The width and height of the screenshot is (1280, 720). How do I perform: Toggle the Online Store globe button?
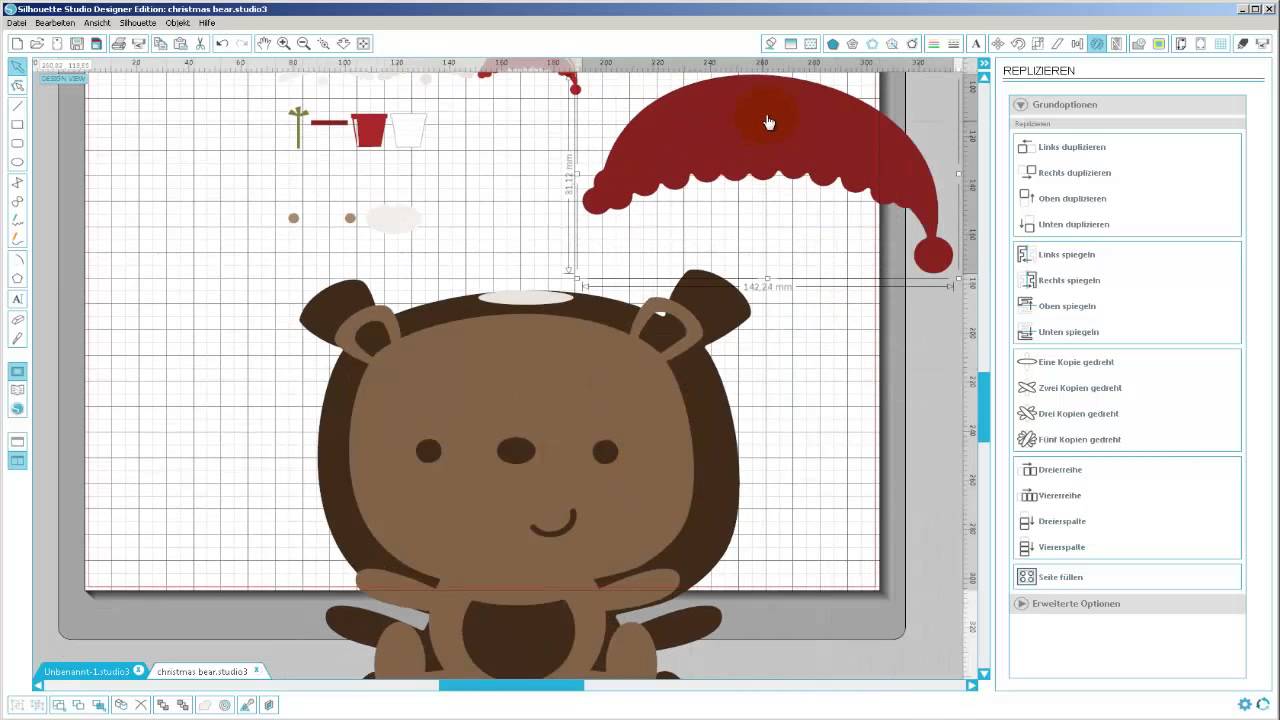click(17, 409)
